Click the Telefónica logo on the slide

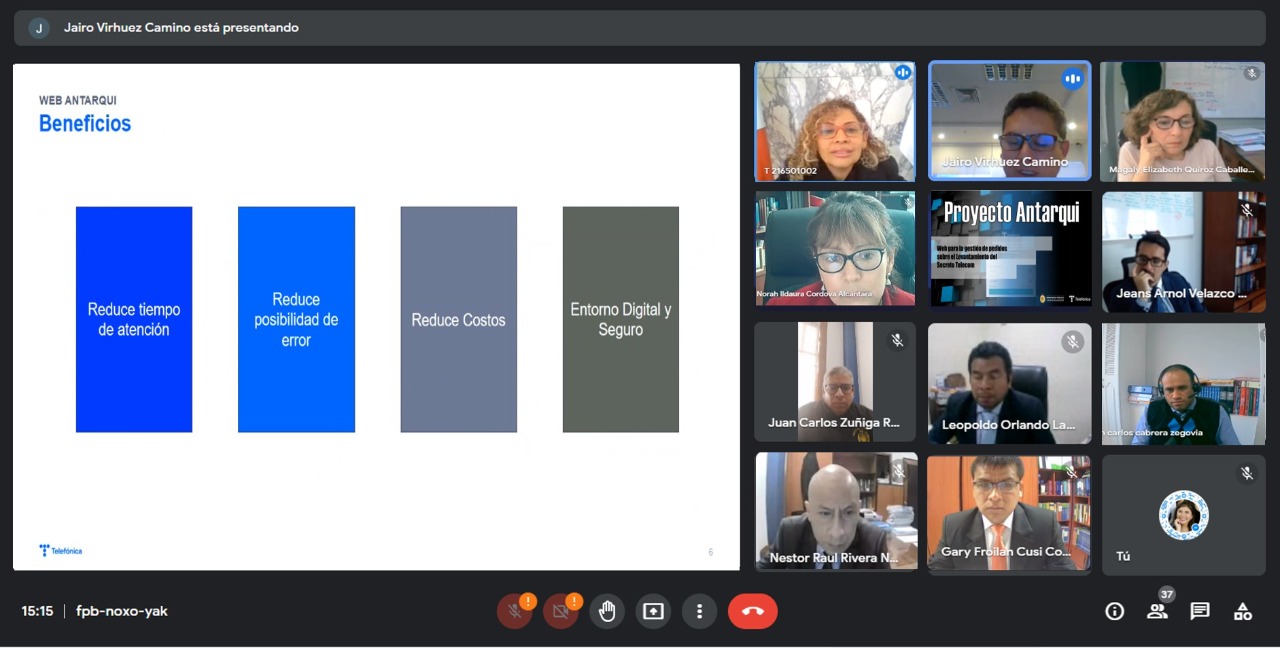pyautogui.click(x=61, y=550)
